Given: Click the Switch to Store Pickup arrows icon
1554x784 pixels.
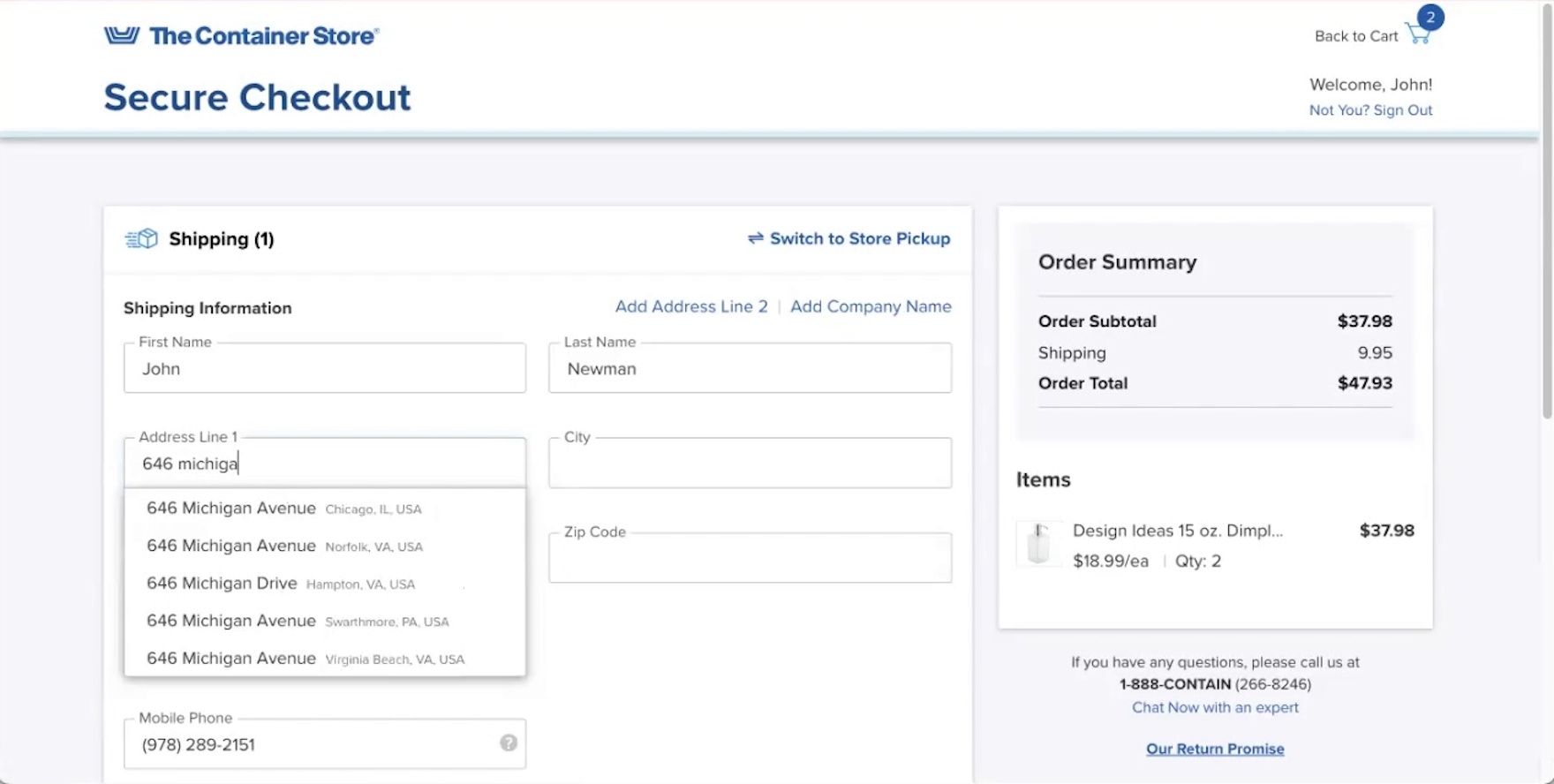Looking at the screenshot, I should click(755, 238).
